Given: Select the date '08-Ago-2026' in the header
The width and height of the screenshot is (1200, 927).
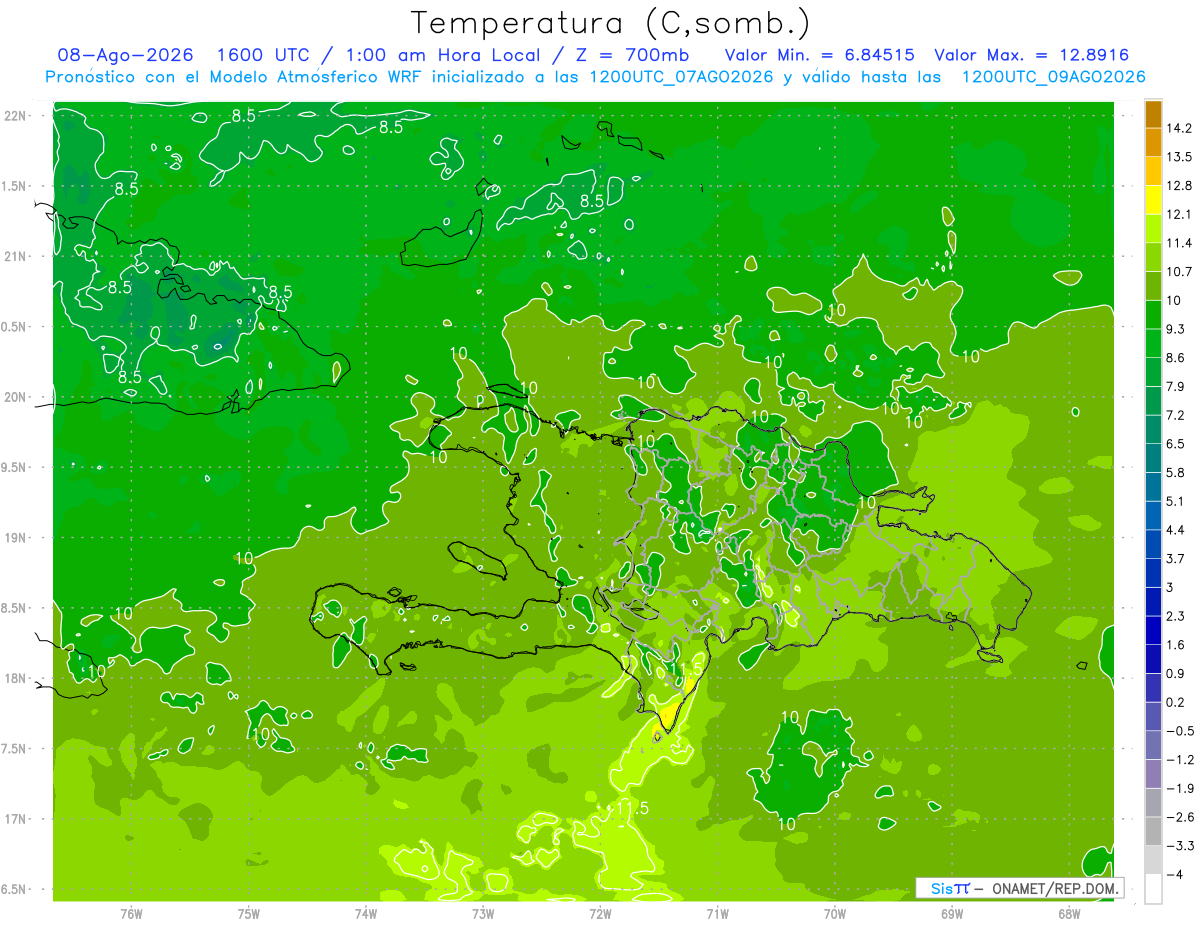Looking at the screenshot, I should click(x=126, y=55).
